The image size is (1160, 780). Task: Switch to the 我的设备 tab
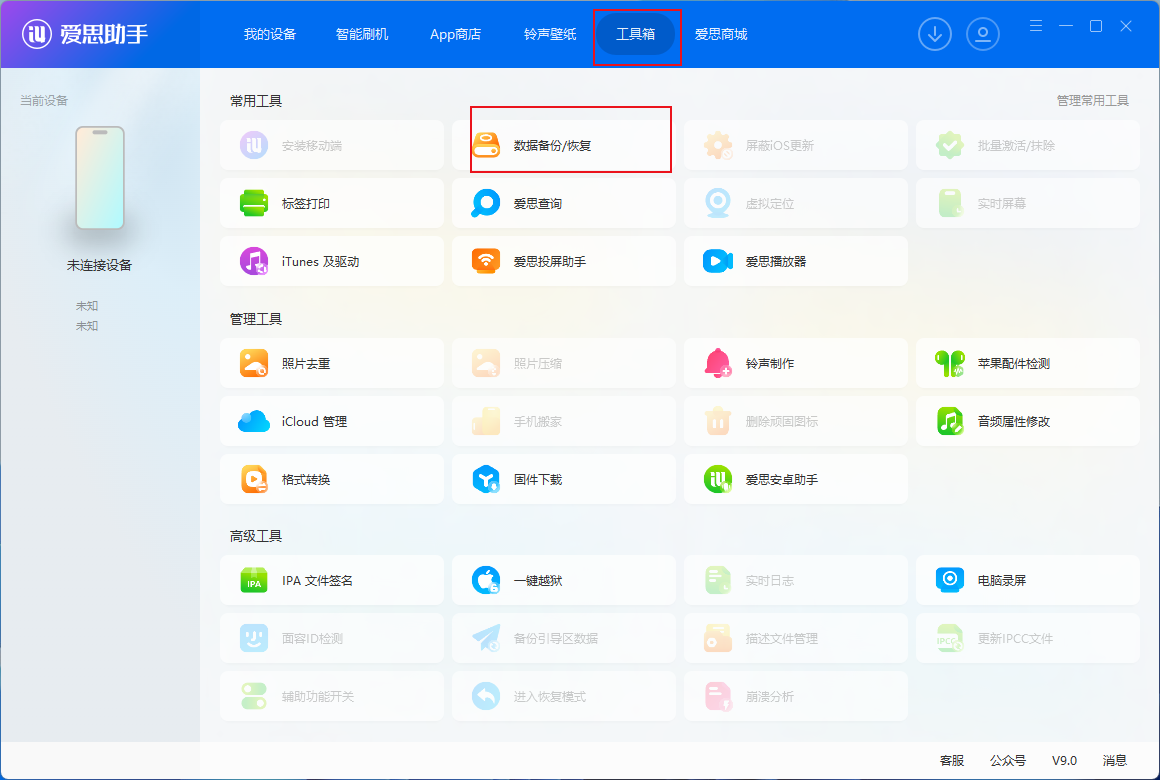coord(270,34)
